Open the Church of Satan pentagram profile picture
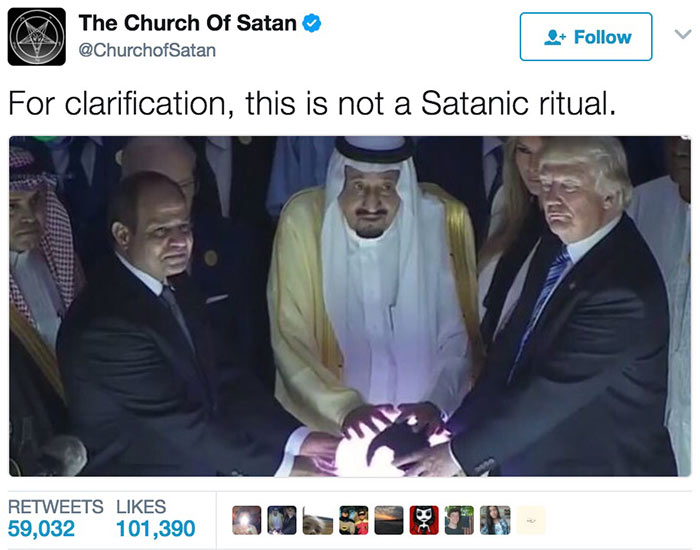 coord(37,37)
